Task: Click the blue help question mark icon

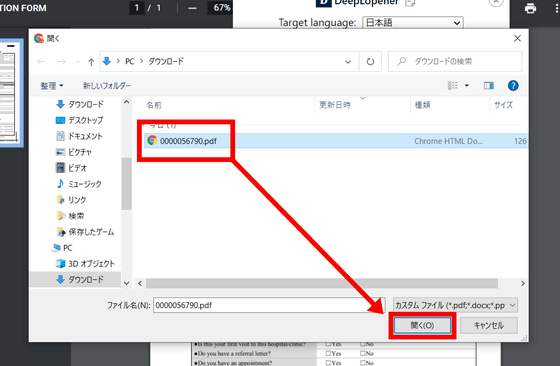Action: tap(513, 85)
